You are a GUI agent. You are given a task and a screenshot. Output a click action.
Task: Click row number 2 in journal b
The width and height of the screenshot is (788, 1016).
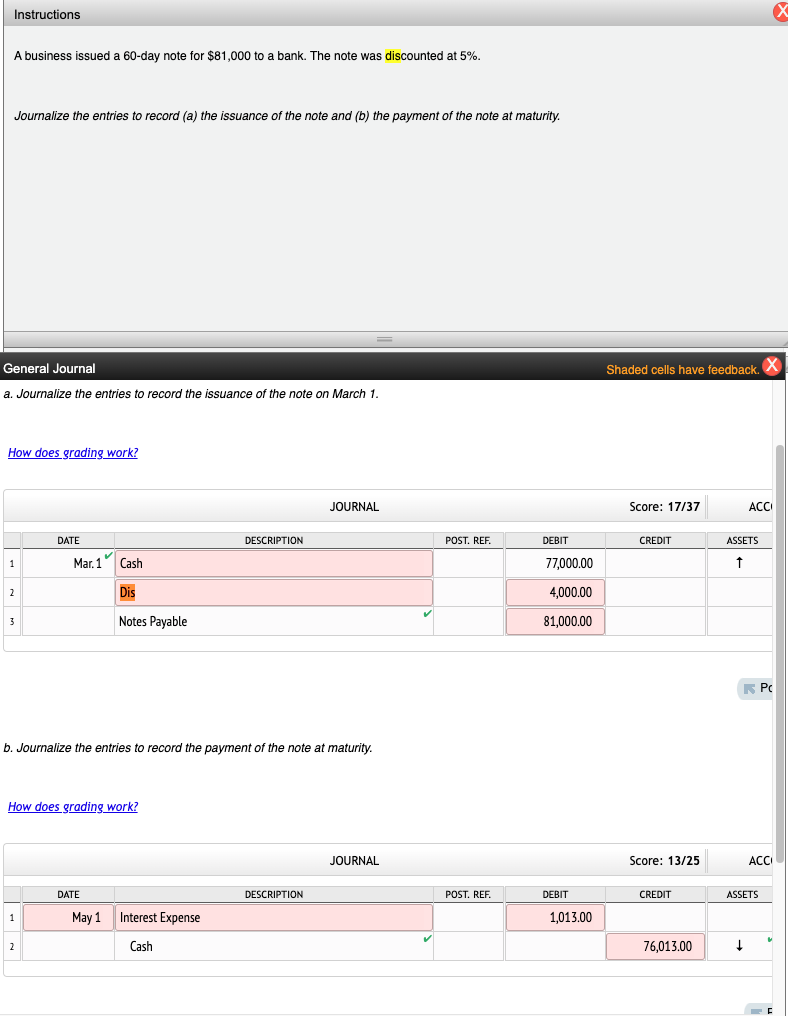coord(12,946)
